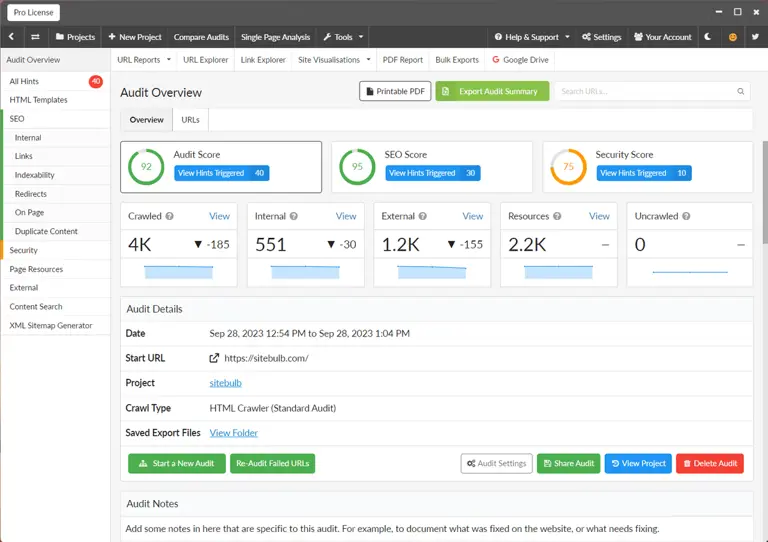The image size is (768, 542).
Task: Open the Help & Support dropdown
Action: click(x=532, y=37)
